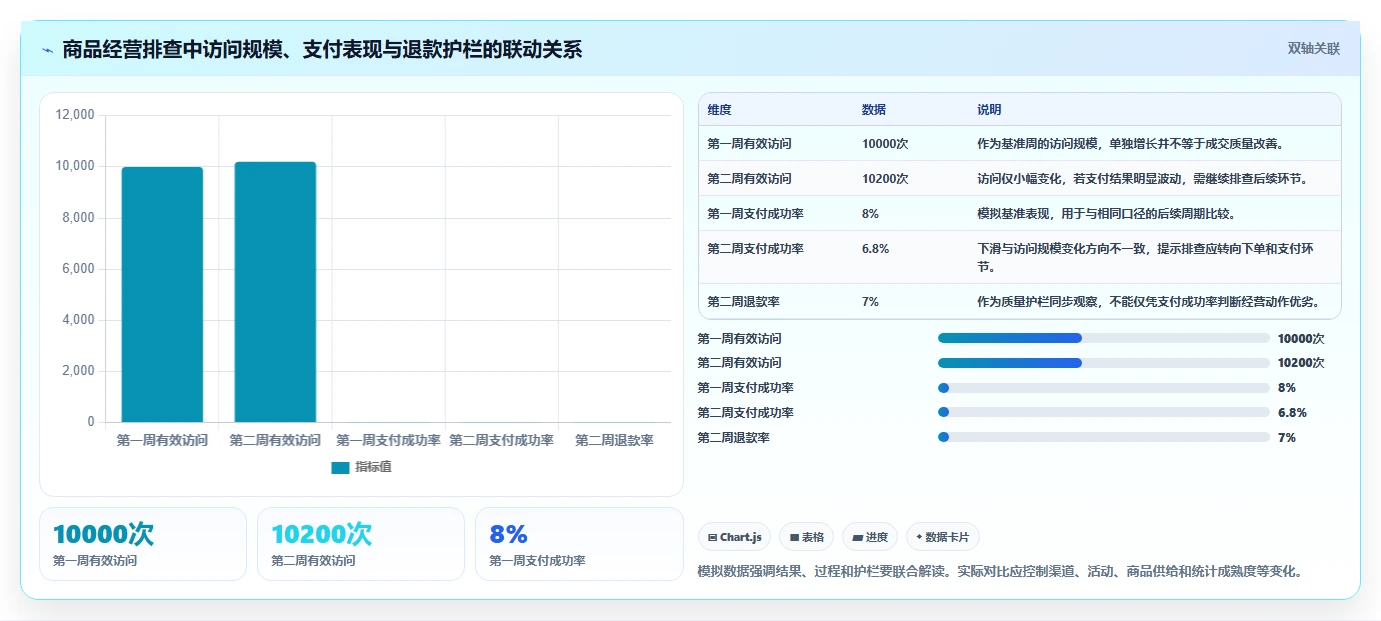The height and width of the screenshot is (621, 1381).
Task: Click the 指标值 legend label
Action: point(373,467)
